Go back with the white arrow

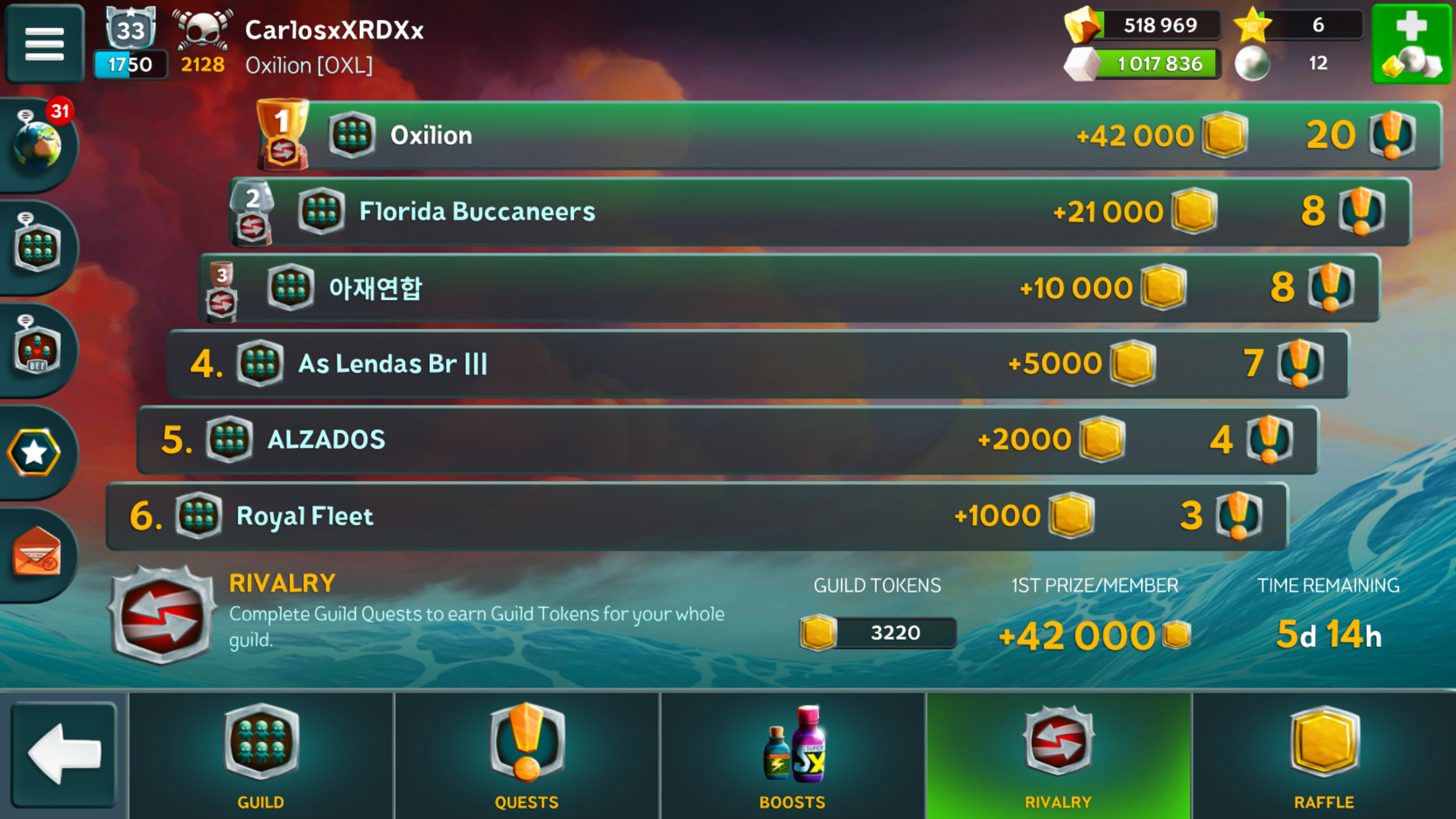click(x=64, y=754)
